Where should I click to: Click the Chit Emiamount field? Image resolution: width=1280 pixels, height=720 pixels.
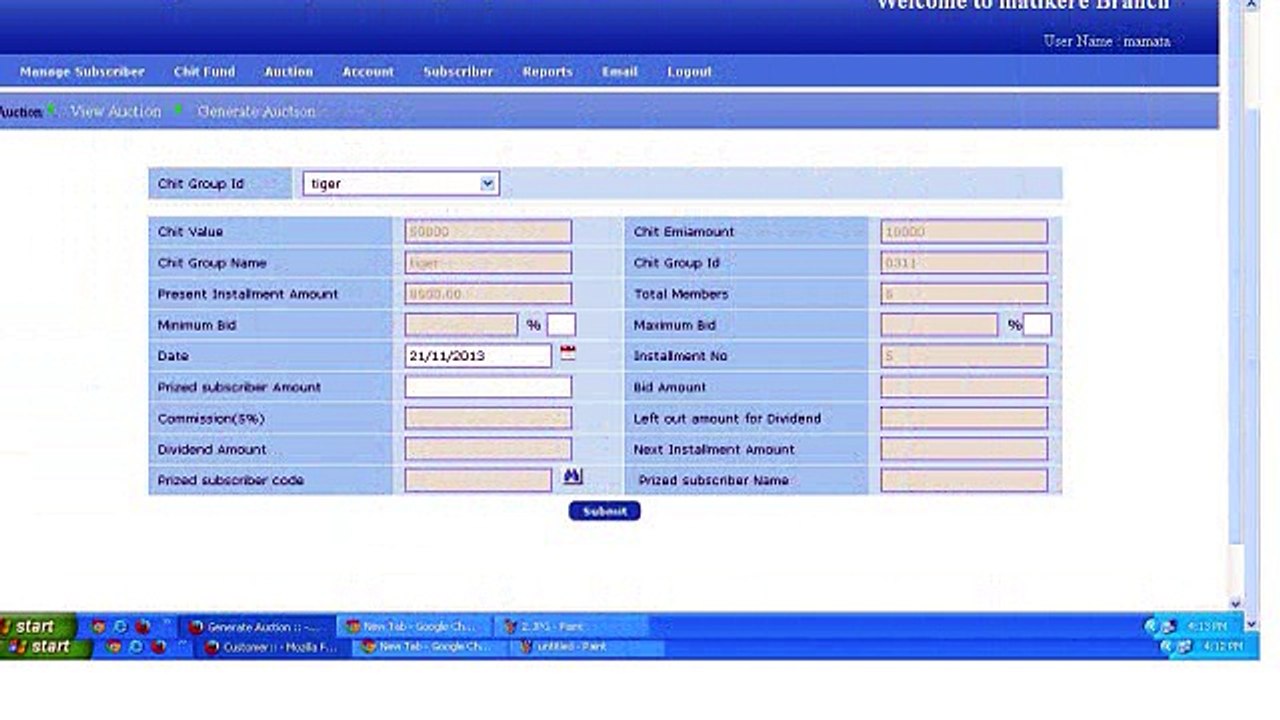tap(964, 232)
